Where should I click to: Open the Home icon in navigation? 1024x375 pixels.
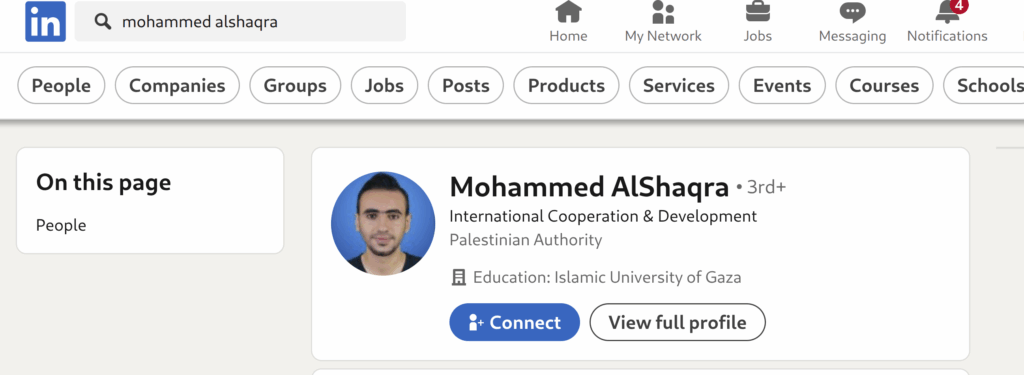pos(568,12)
